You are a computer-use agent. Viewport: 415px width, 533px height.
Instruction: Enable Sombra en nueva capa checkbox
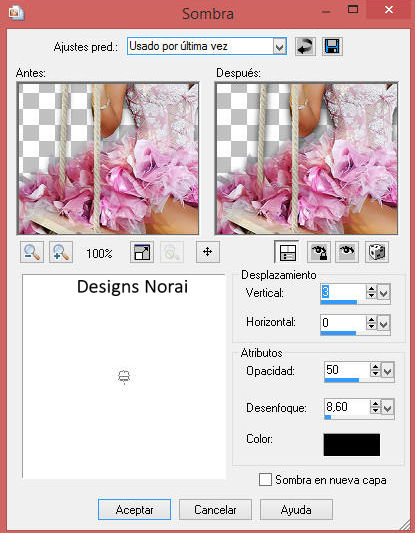tap(265, 480)
